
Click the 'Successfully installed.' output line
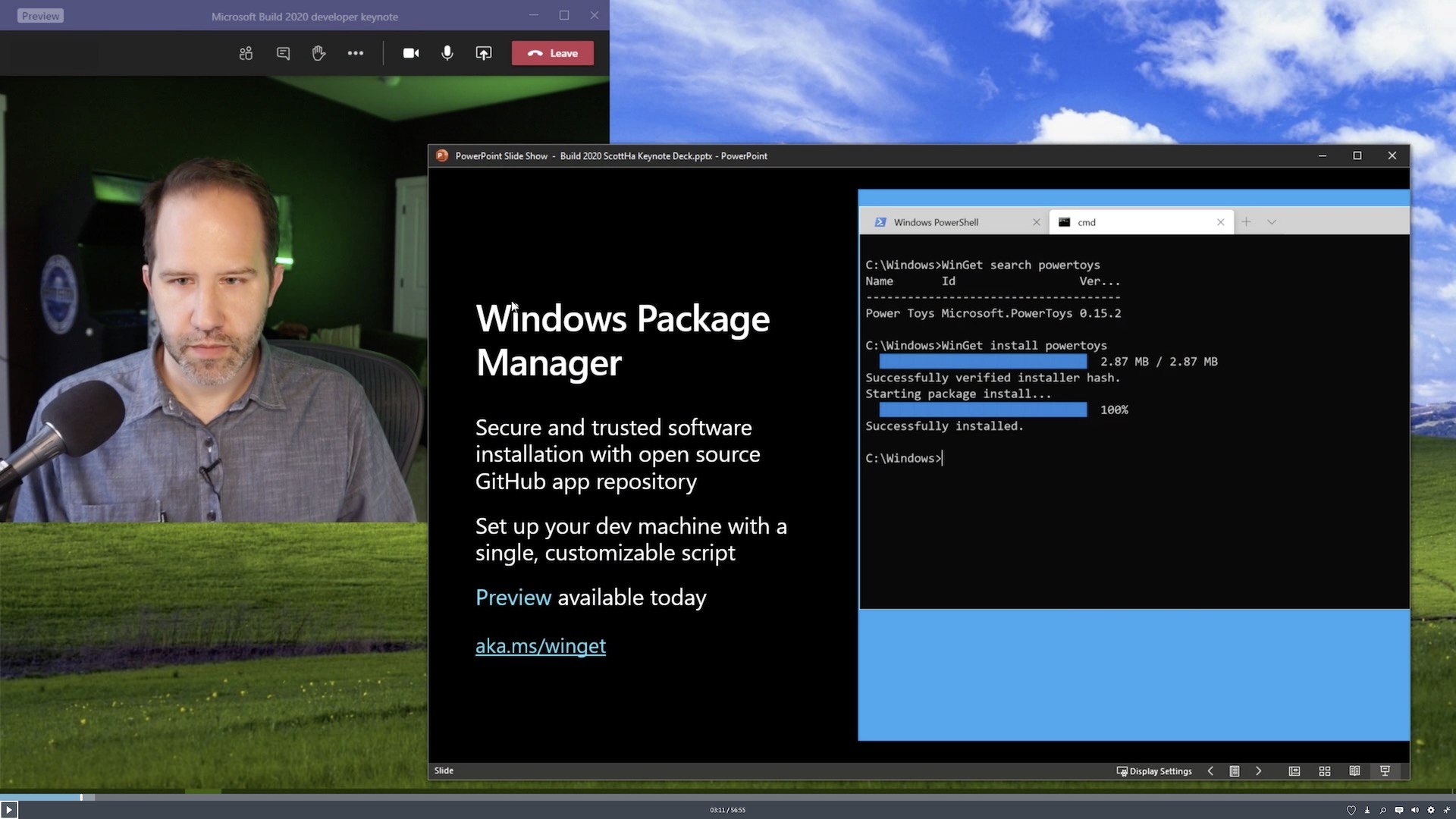[944, 426]
